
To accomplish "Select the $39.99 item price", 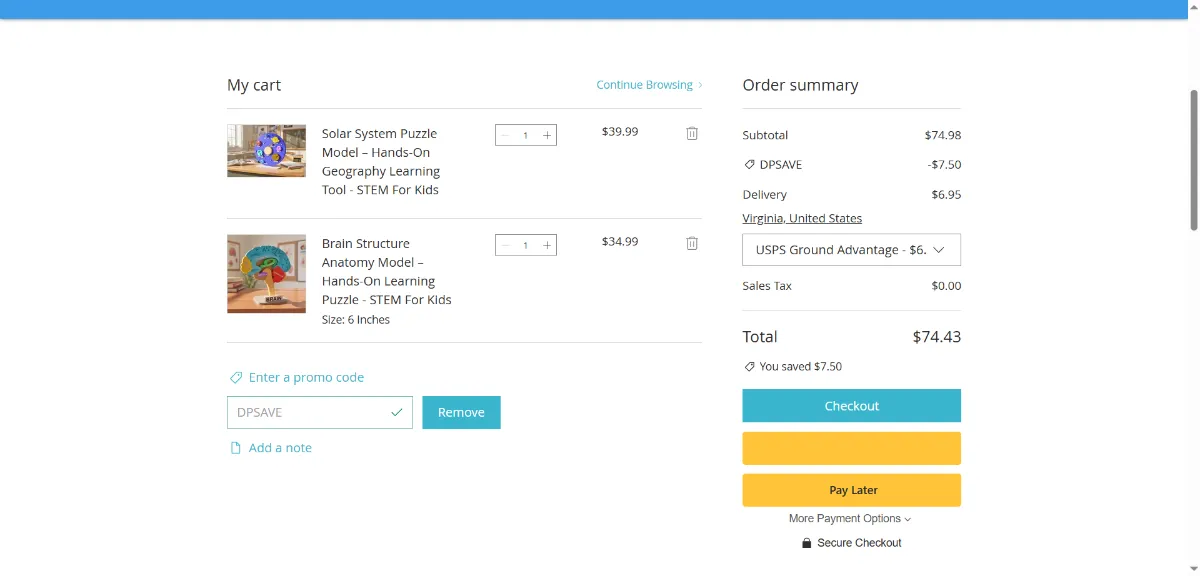I will [620, 131].
